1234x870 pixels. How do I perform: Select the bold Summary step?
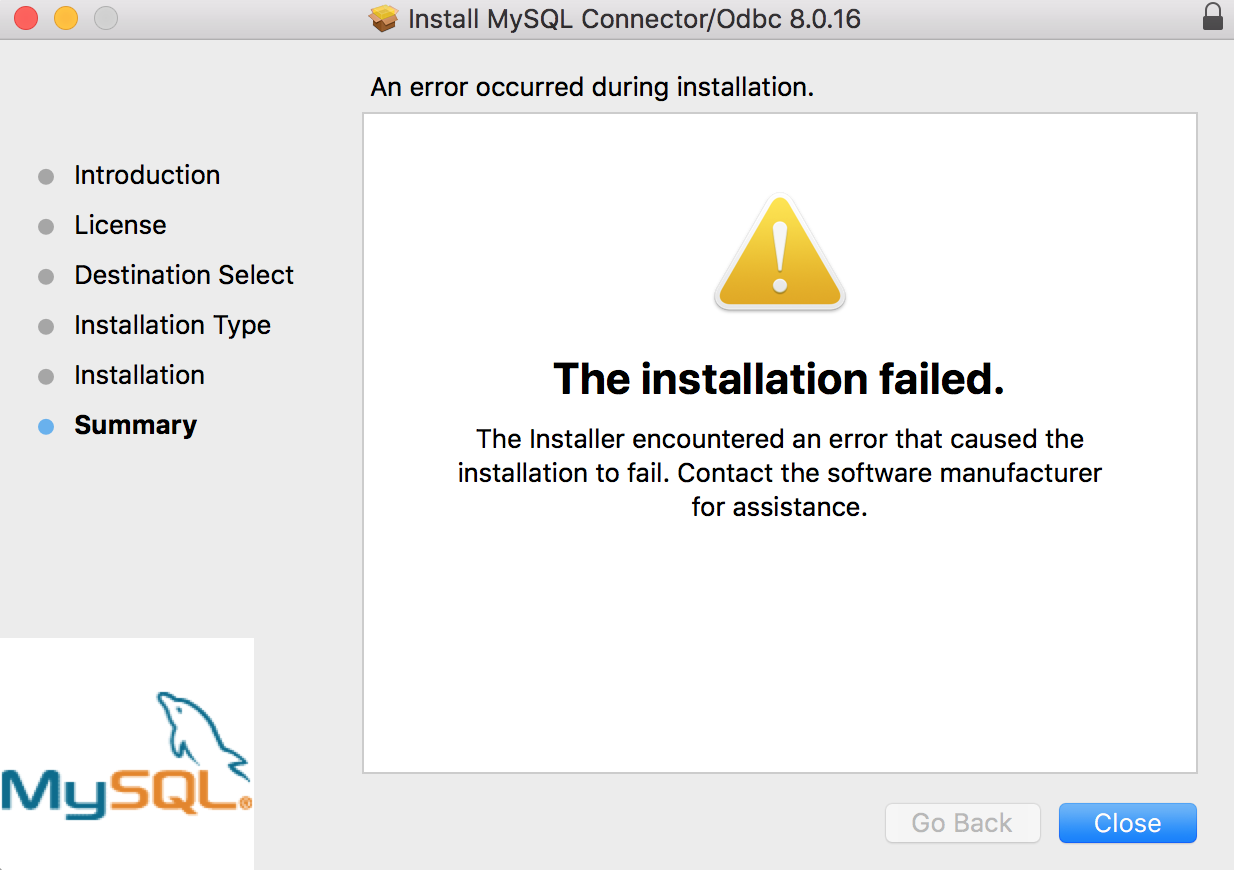135,425
